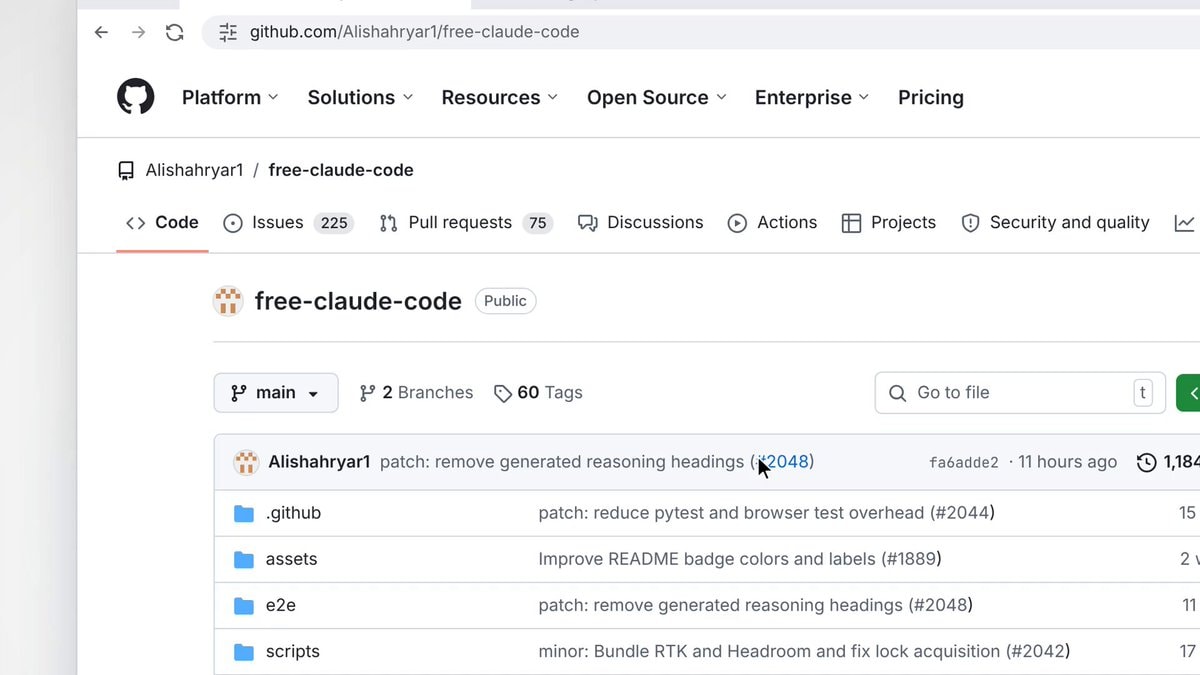Click the Public visibility badge
Viewport: 1200px width, 675px height.
pyautogui.click(x=505, y=301)
